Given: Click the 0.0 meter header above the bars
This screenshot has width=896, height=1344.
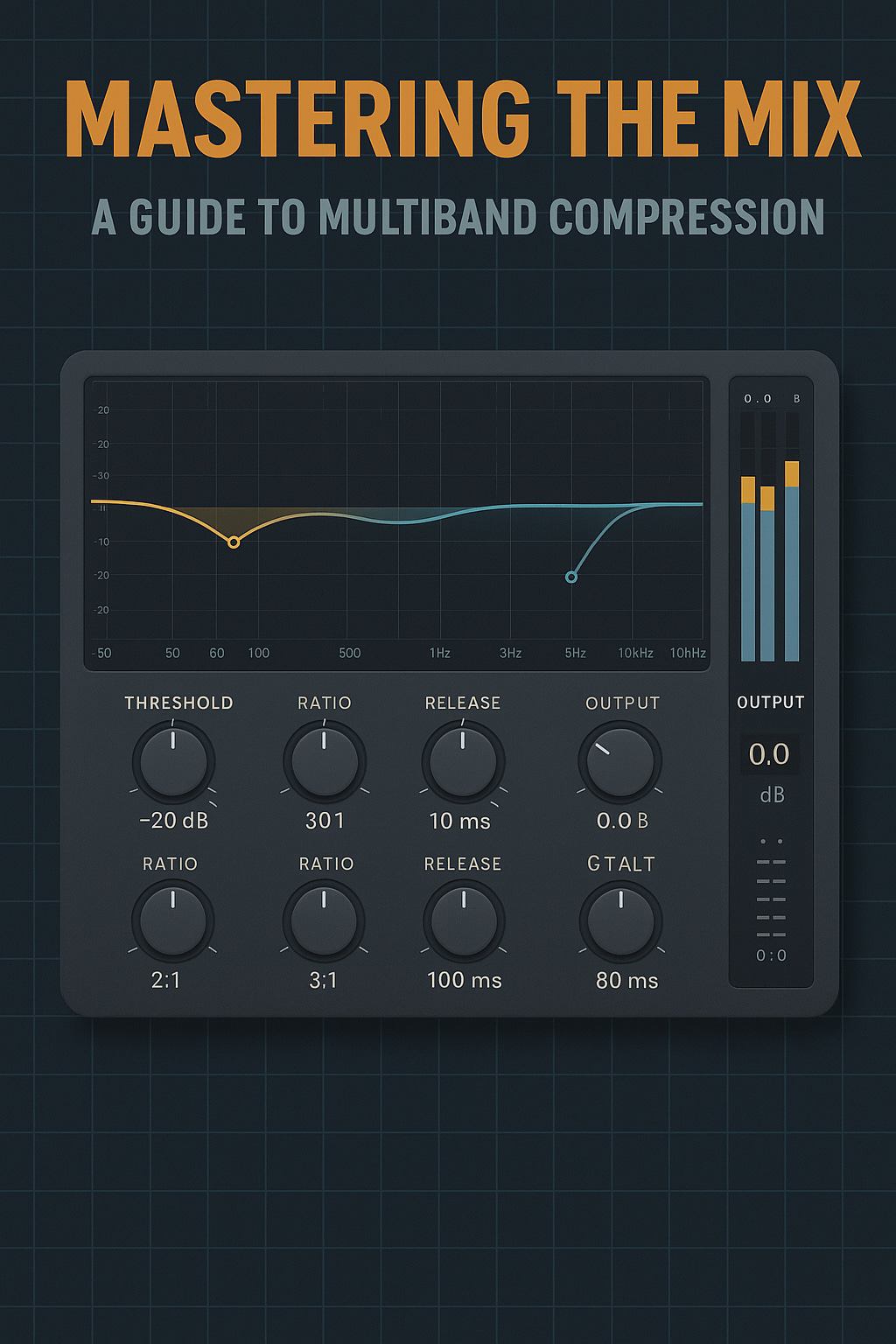Looking at the screenshot, I should tap(758, 396).
